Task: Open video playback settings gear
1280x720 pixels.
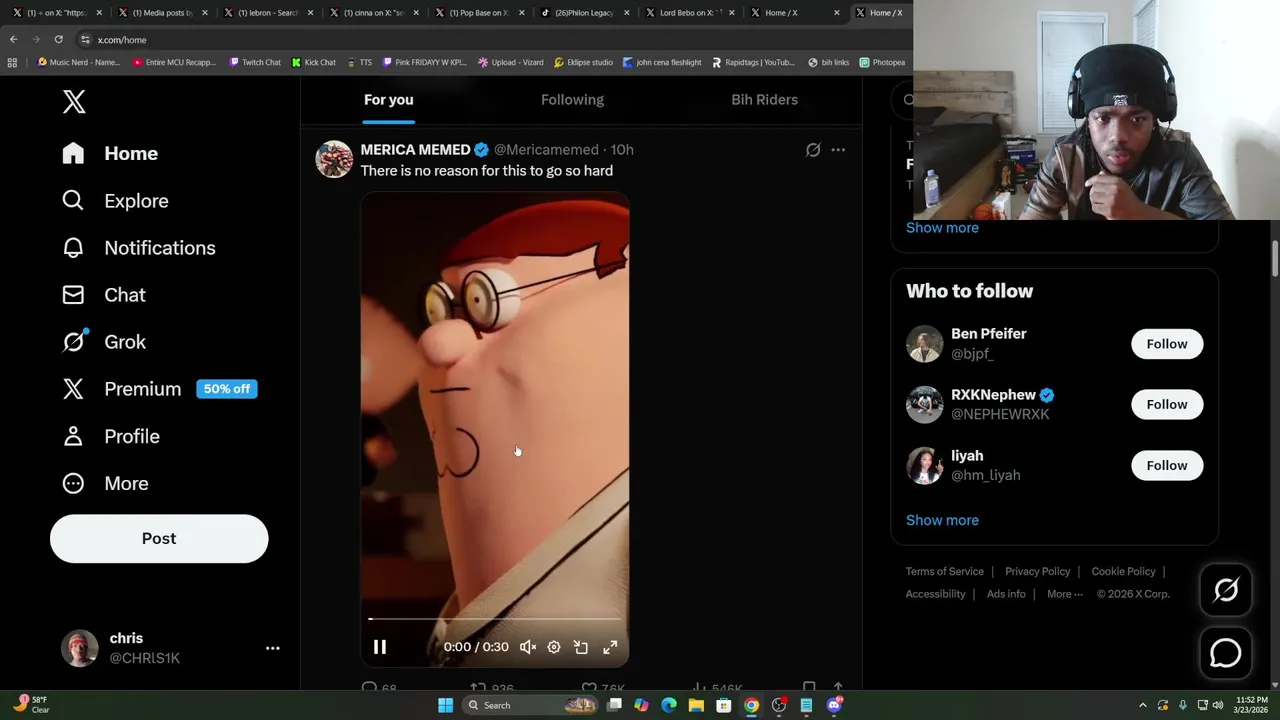Action: point(554,647)
